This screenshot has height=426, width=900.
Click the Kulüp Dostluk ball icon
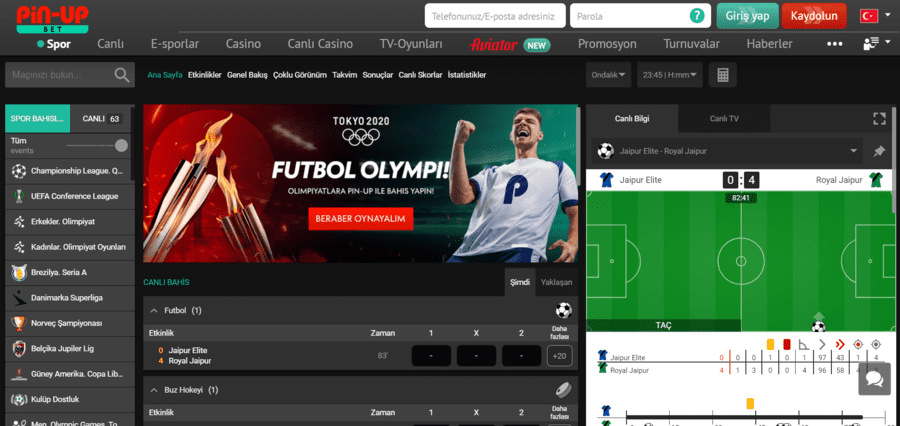(19, 399)
